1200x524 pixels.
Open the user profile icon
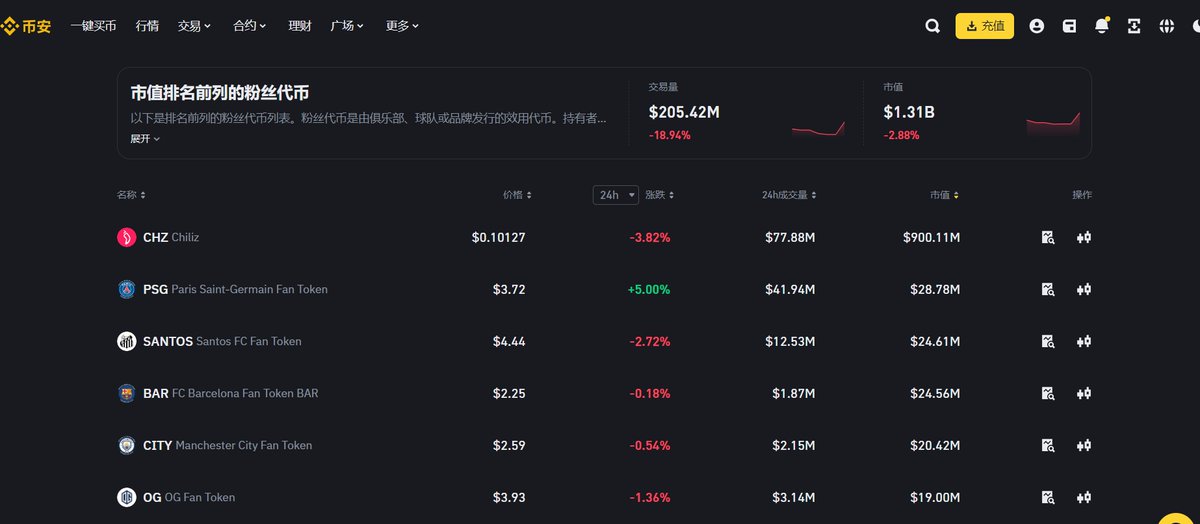(1037, 26)
